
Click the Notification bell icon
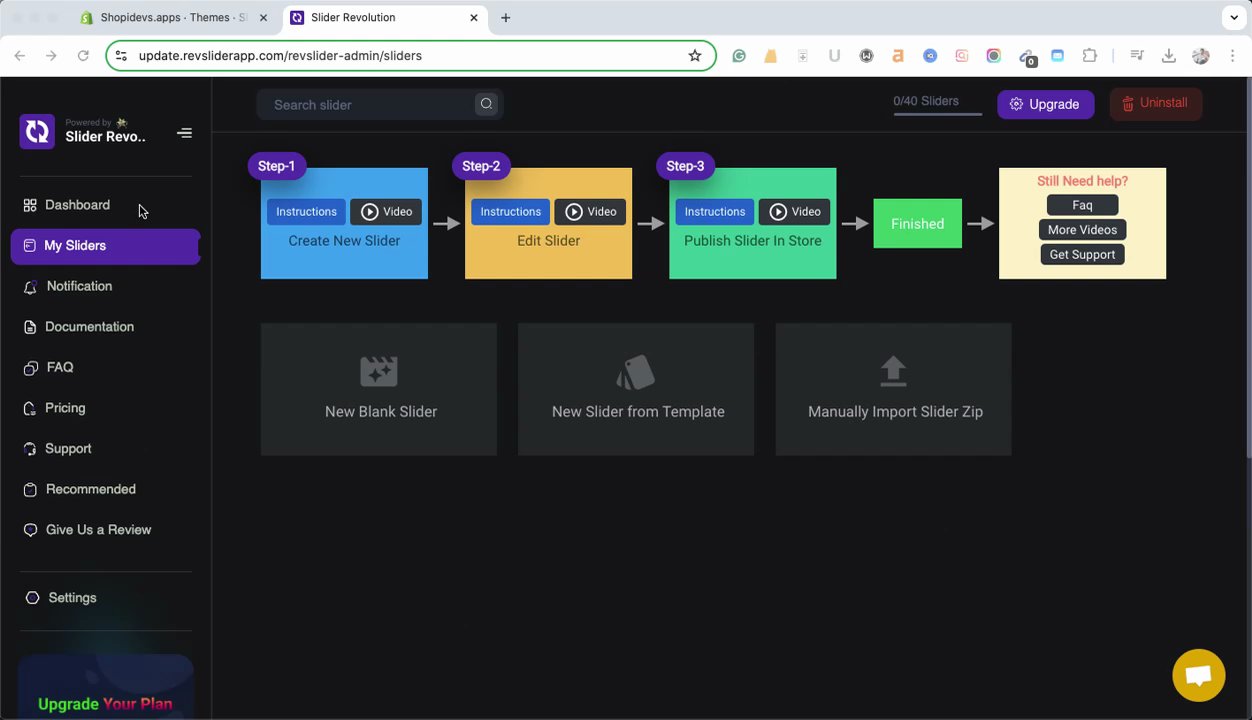click(30, 287)
